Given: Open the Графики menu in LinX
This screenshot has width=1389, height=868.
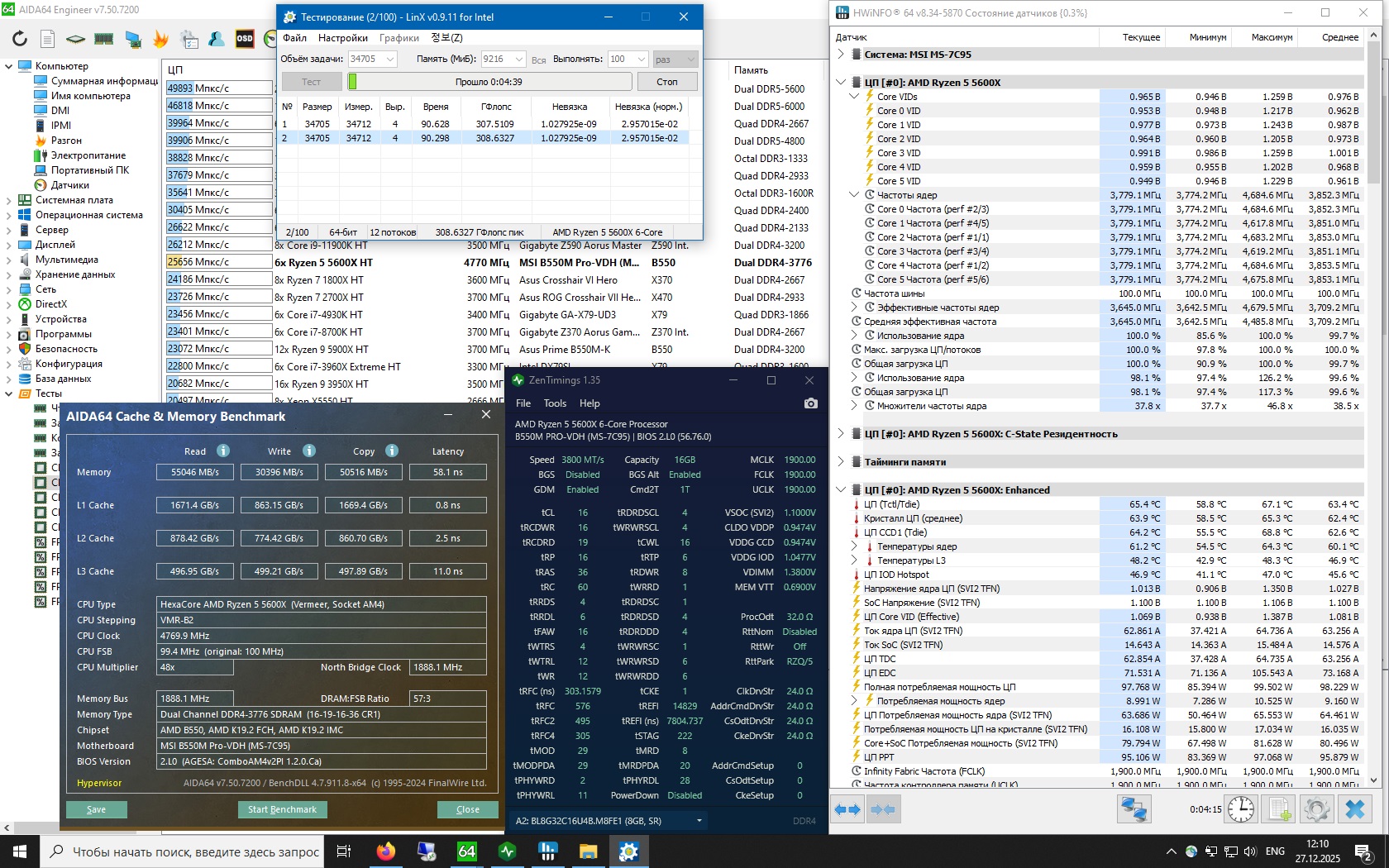Looking at the screenshot, I should [x=399, y=38].
